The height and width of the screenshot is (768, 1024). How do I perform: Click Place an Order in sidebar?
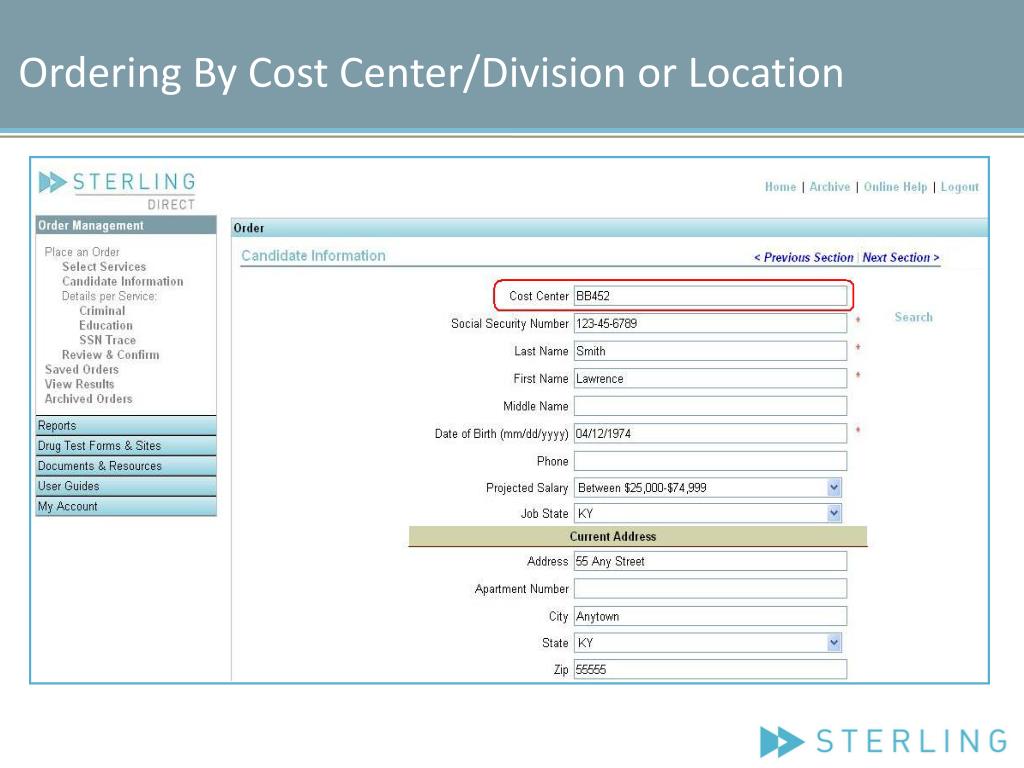[82, 252]
